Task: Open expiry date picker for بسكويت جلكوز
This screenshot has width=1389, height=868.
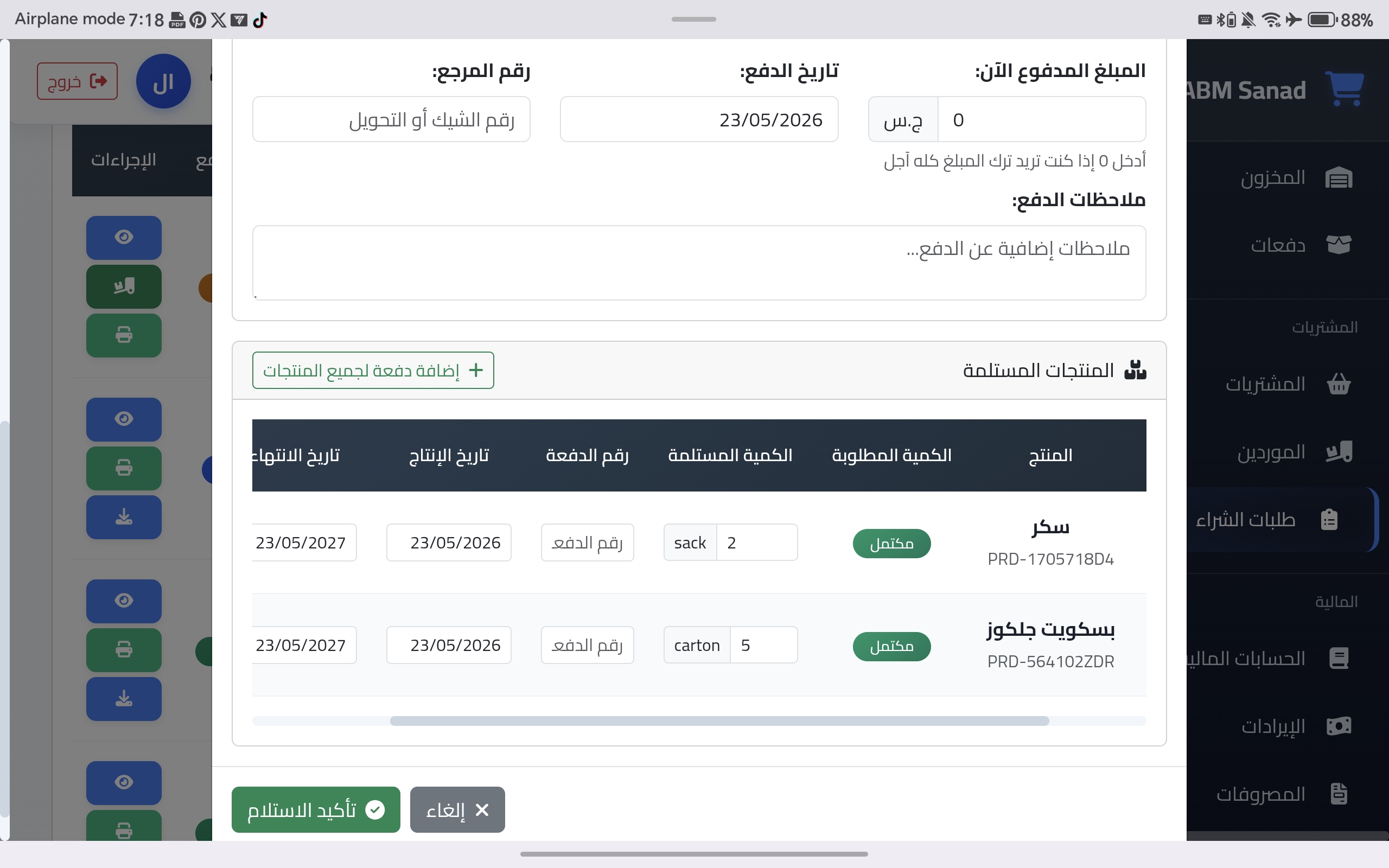Action: tap(304, 645)
